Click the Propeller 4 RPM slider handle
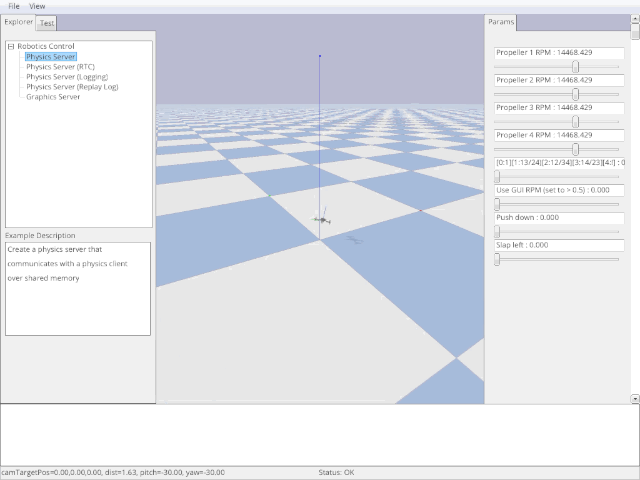This screenshot has height=480, width=640. tap(576, 149)
